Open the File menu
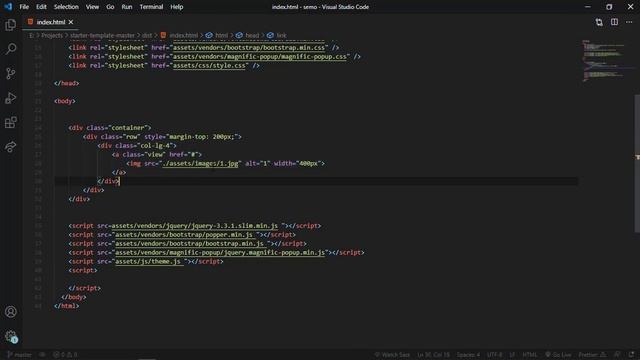Viewport: 640px width, 360px height. [24, 7]
